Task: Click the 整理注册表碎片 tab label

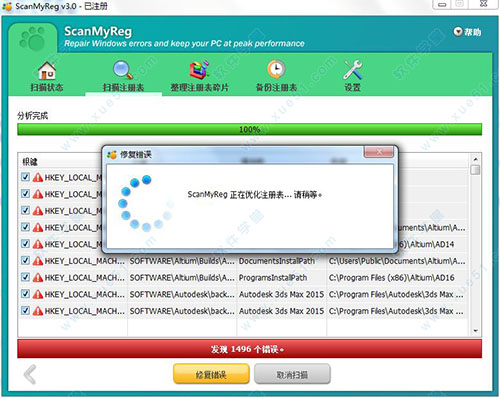Action: click(x=199, y=87)
